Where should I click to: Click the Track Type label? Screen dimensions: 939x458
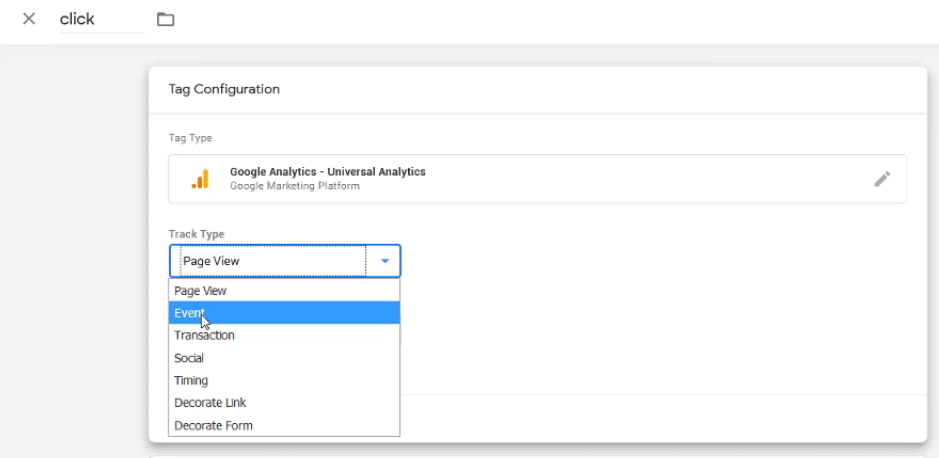[x=196, y=234]
